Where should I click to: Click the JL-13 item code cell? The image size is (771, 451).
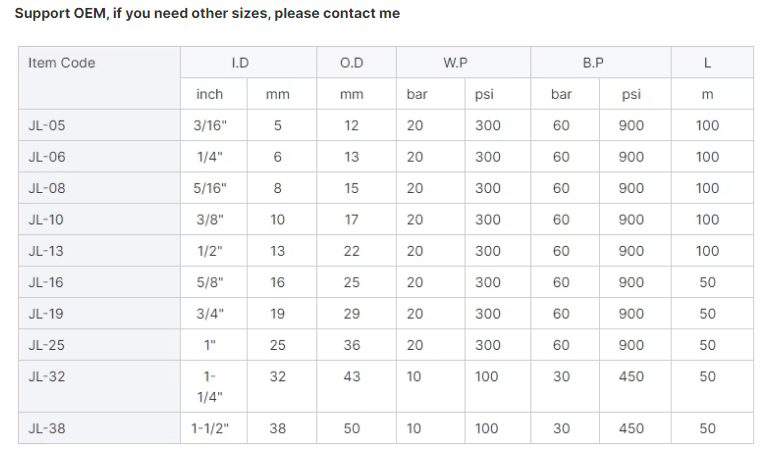[46, 251]
